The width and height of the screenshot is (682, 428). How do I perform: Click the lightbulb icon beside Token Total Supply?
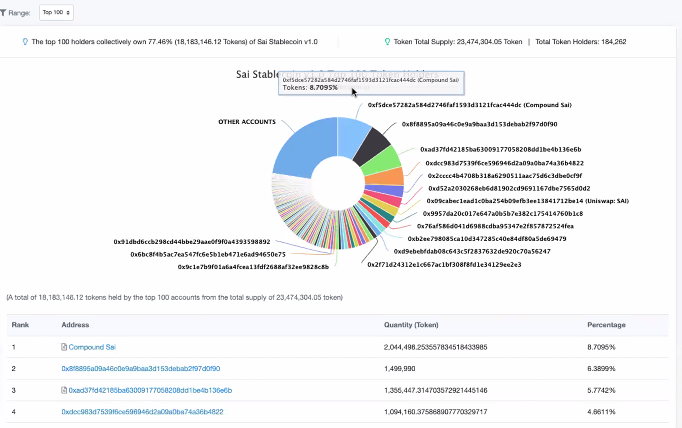[387, 42]
